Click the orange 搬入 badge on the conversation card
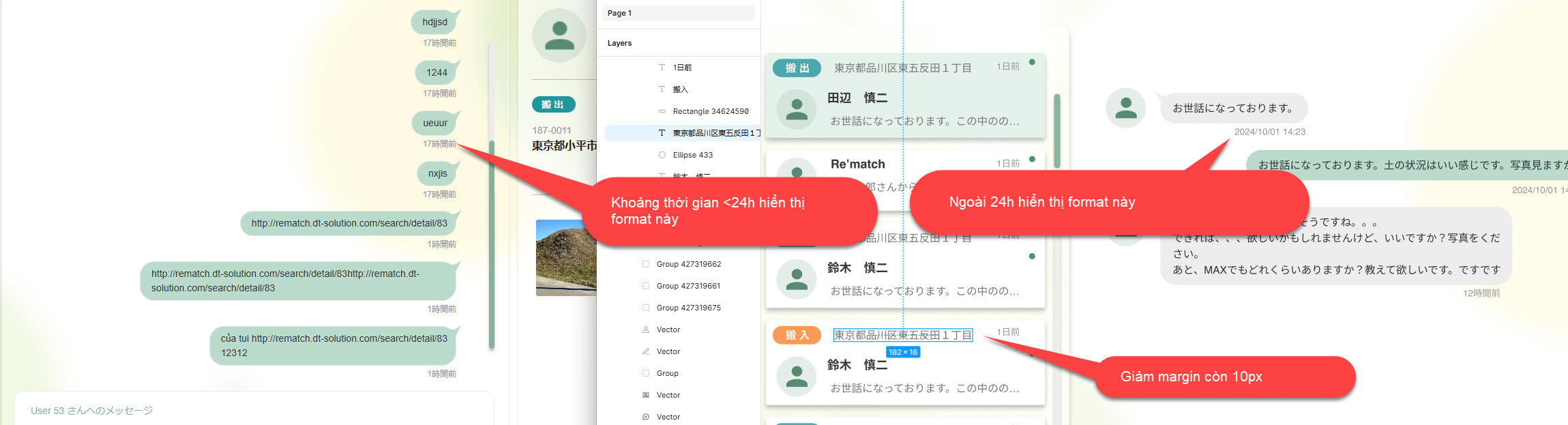1568x425 pixels. pyautogui.click(x=797, y=335)
